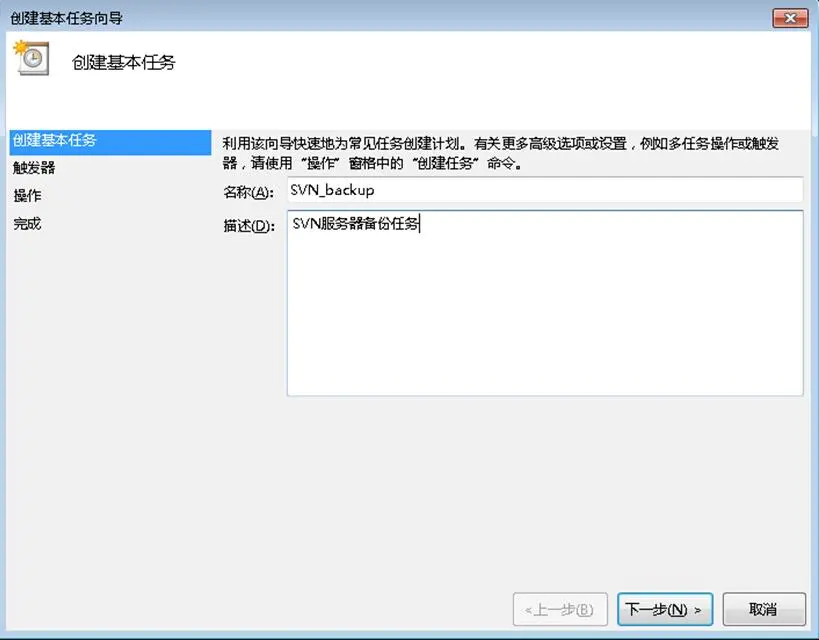Go to the 触发器 step
Screen dimensions: 819x640
click(x=34, y=168)
